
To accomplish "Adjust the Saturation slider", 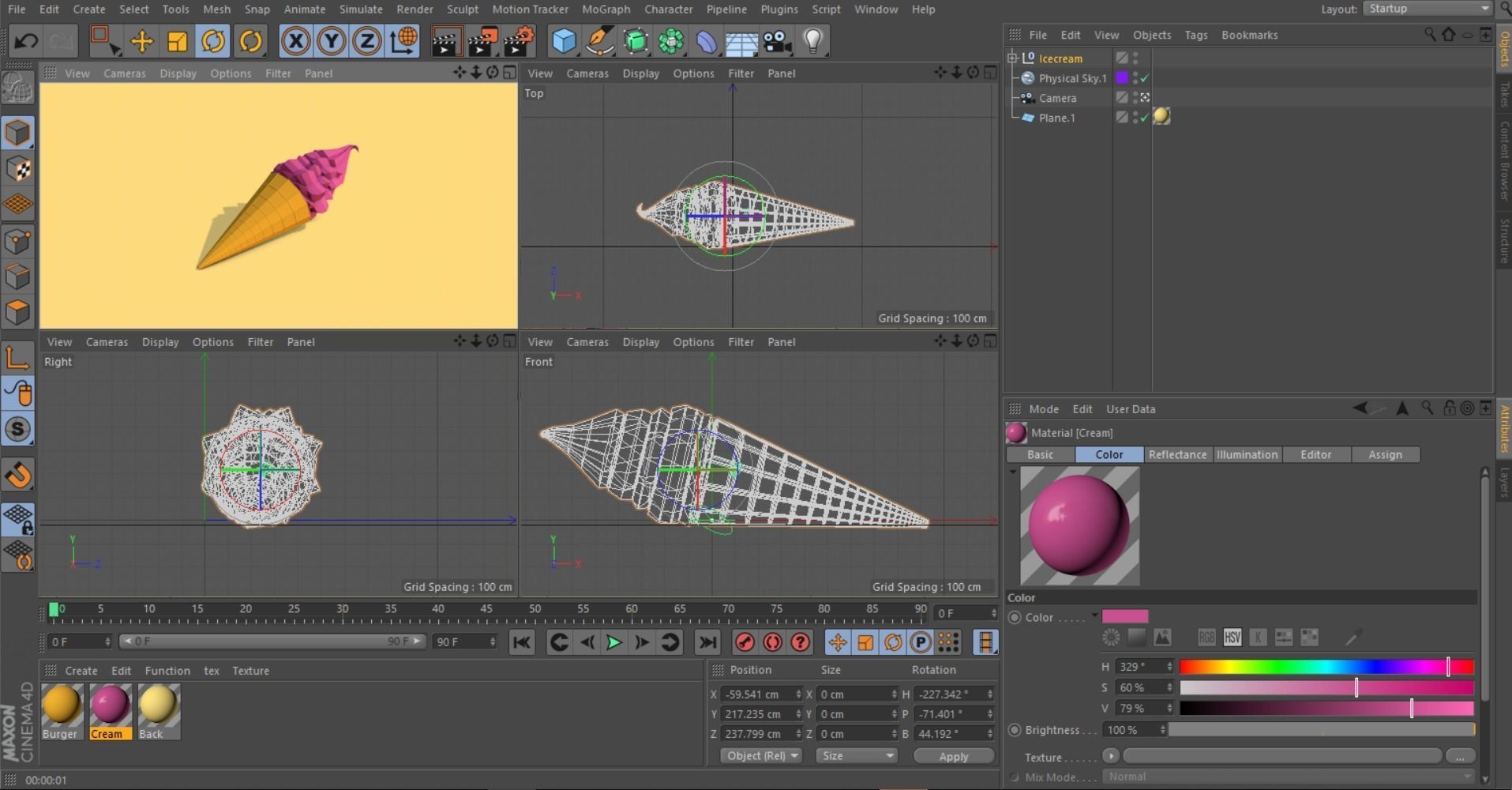I will 1326,687.
